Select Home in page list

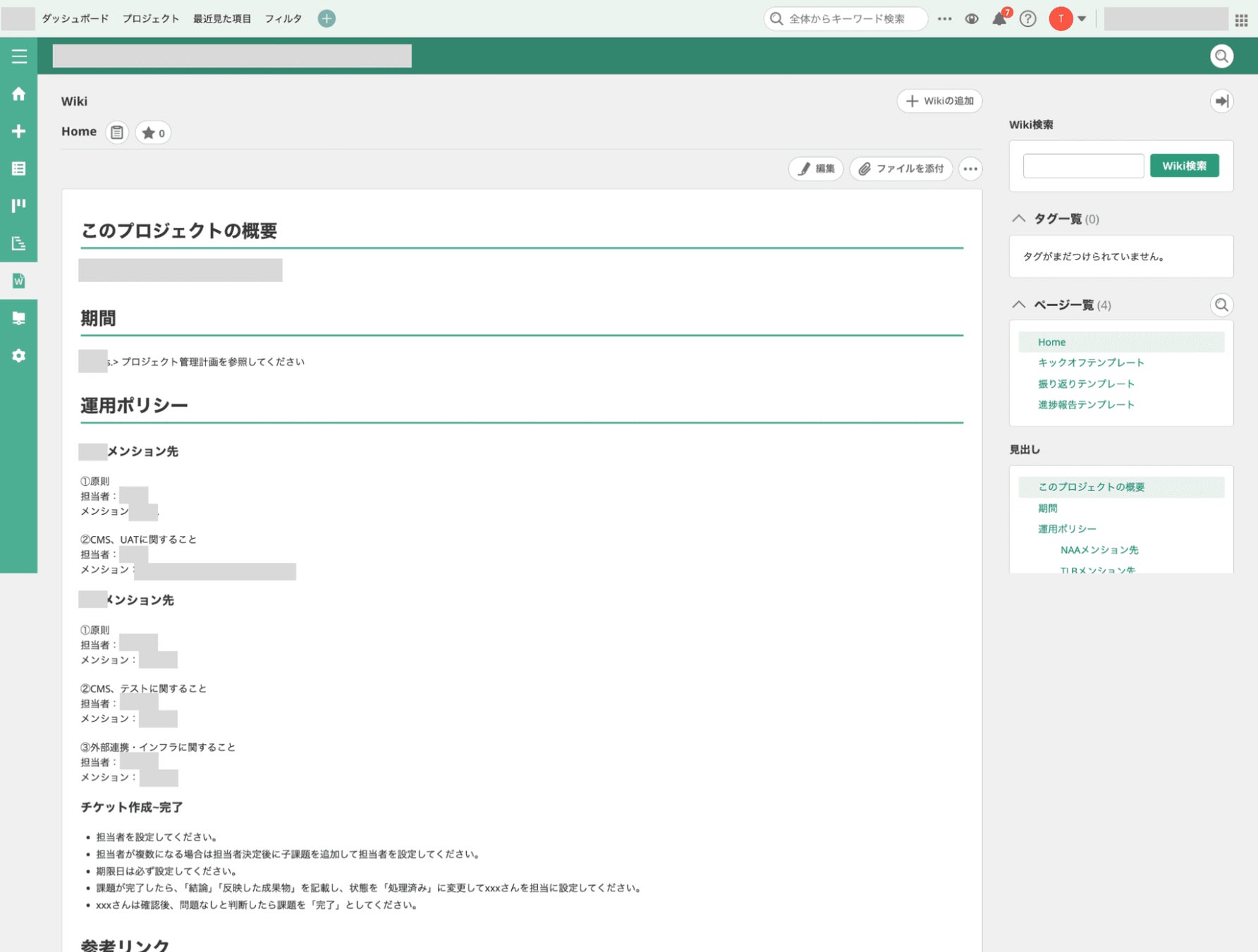(x=1121, y=342)
